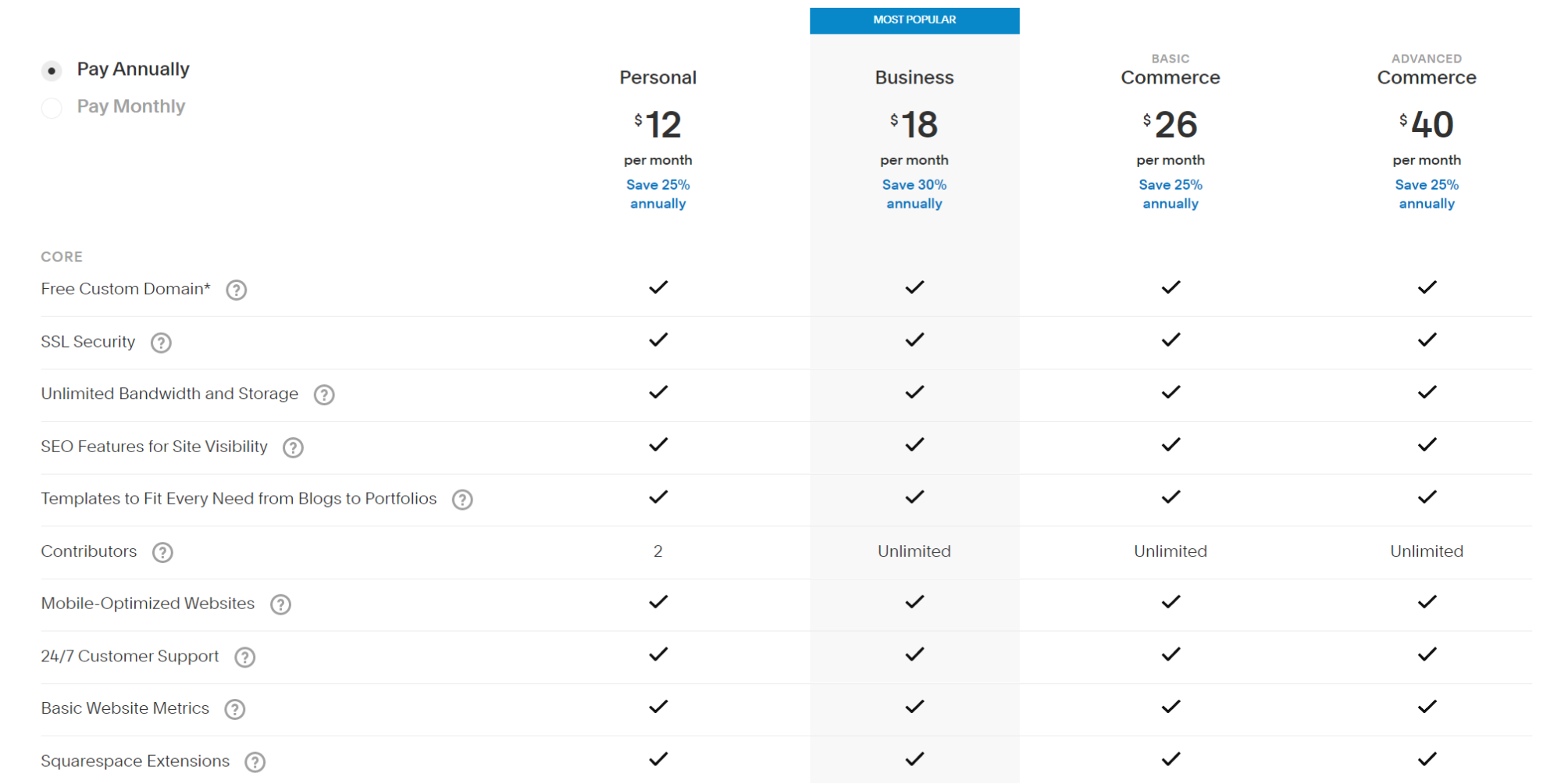Click the MOST POPULAR banner
1561x784 pixels.
point(914,20)
